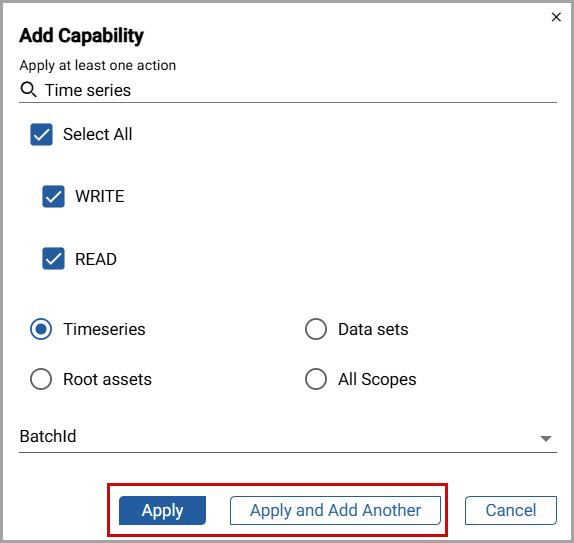
Task: Apply the capability
Action: tap(162, 510)
